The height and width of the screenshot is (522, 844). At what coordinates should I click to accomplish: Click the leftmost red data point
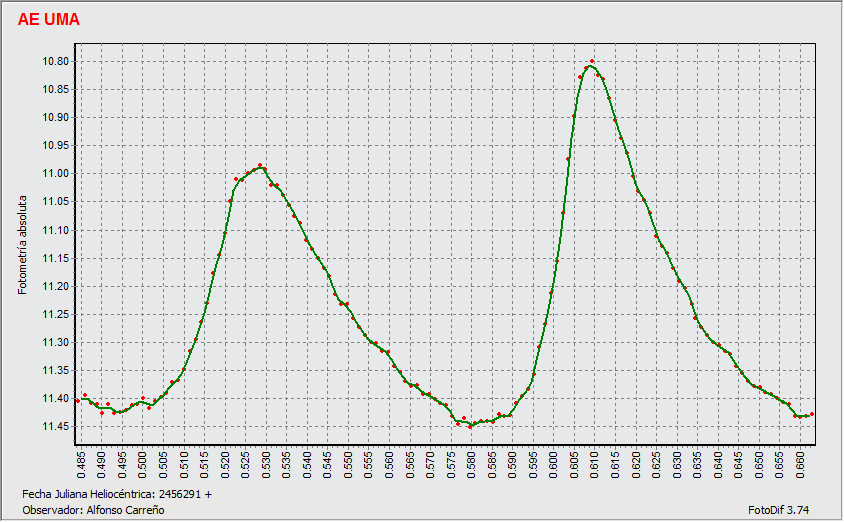click(x=78, y=401)
